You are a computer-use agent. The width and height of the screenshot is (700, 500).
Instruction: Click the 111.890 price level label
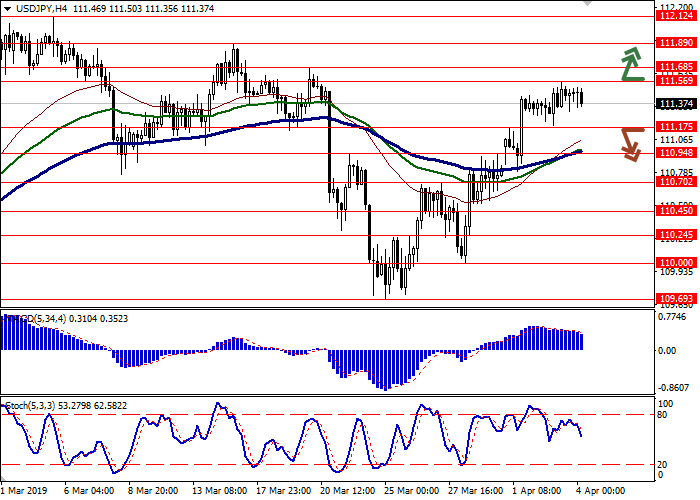pyautogui.click(x=676, y=43)
